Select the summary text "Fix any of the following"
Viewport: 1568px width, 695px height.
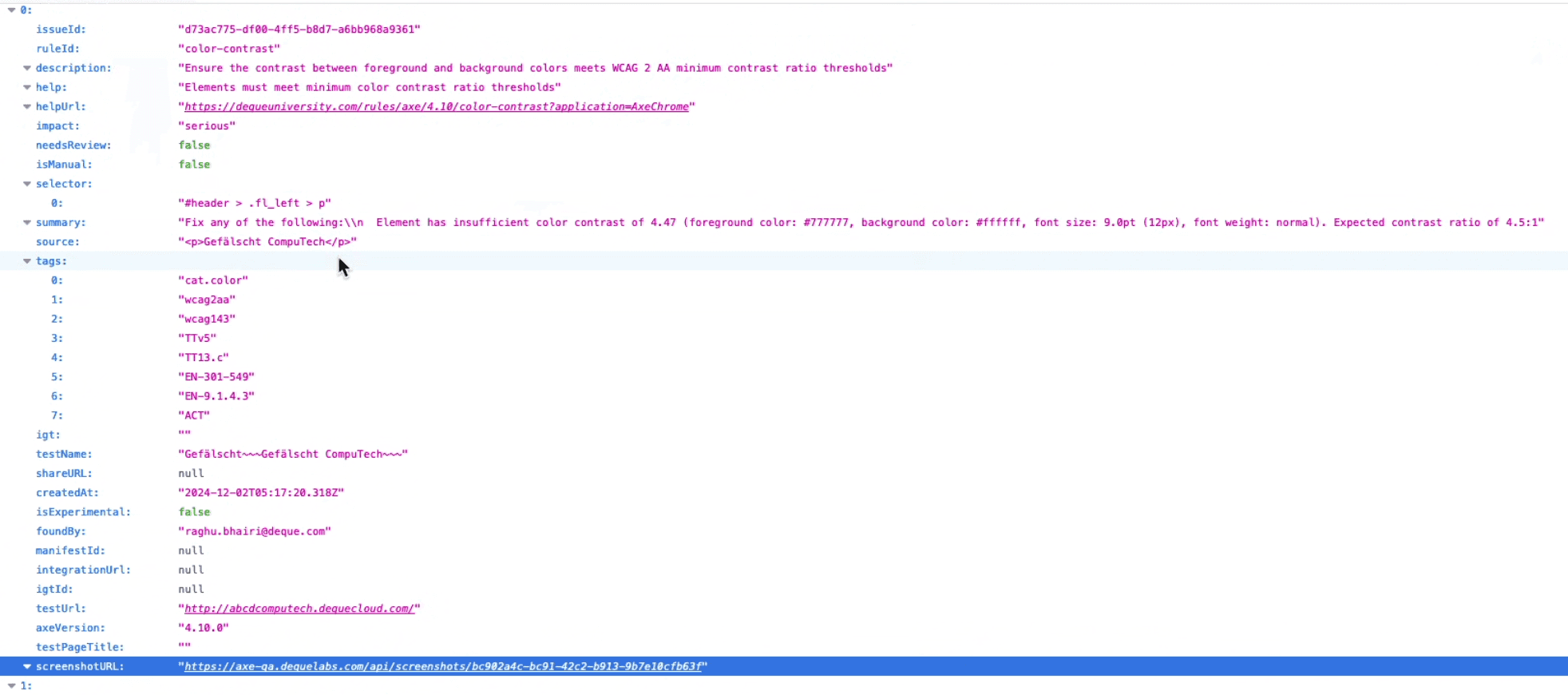pos(861,222)
